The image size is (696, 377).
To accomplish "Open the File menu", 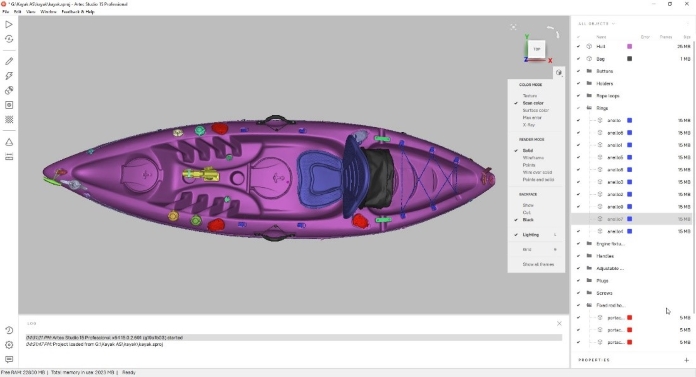I will point(6,12).
